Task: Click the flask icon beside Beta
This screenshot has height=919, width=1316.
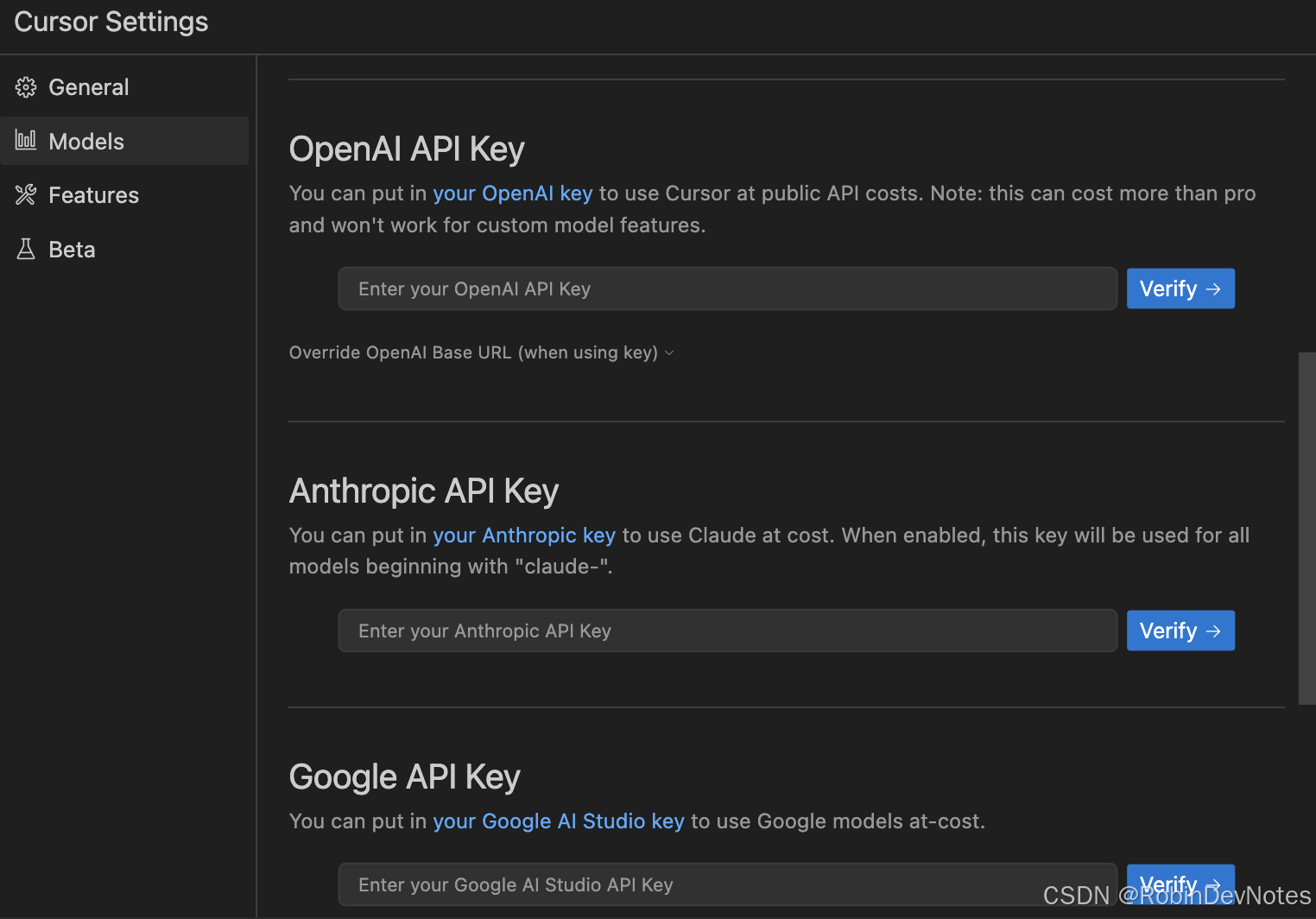Action: point(26,250)
